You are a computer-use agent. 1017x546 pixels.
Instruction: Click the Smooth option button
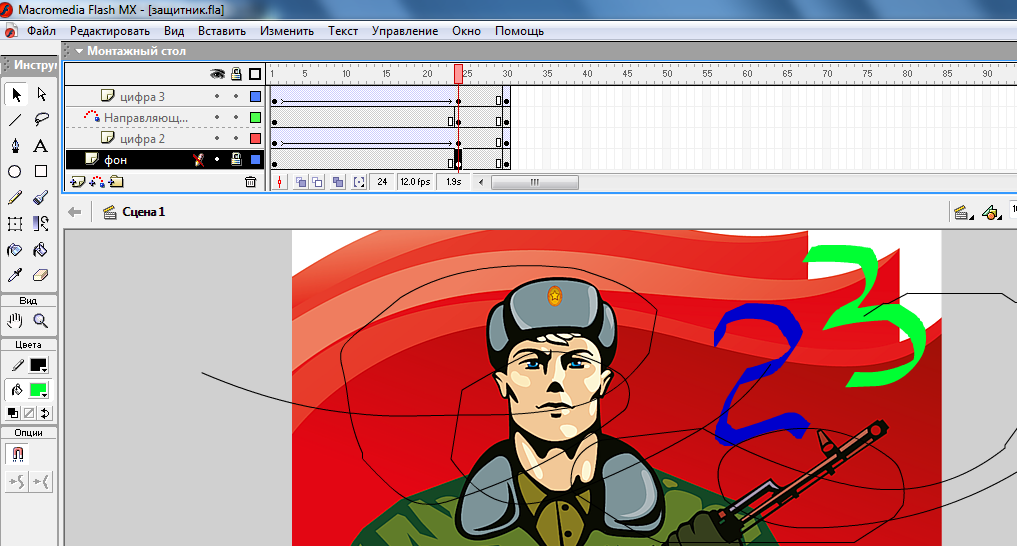click(x=16, y=482)
